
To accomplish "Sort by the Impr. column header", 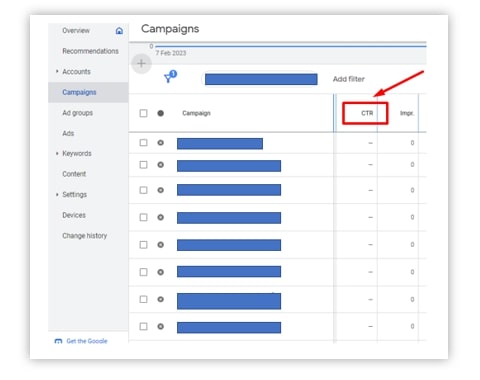I will (x=407, y=113).
